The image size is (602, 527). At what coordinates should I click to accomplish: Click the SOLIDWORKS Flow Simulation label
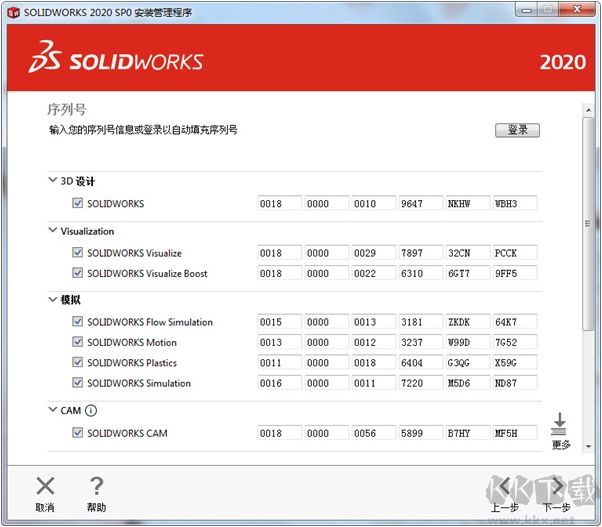pos(150,322)
